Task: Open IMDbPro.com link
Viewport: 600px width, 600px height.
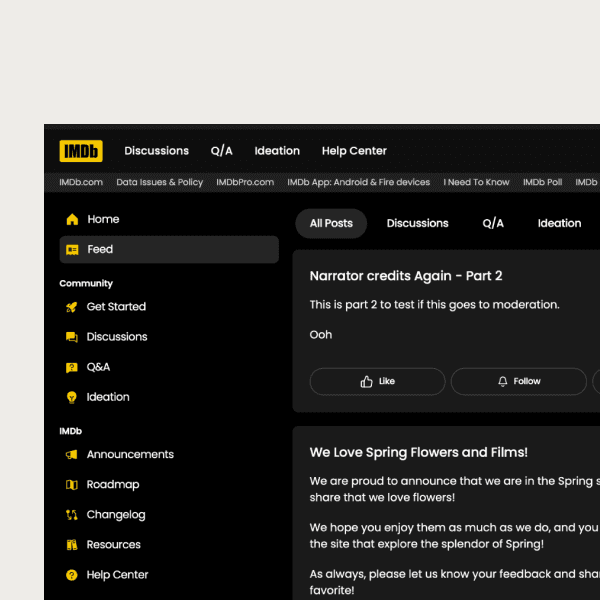Action: tap(245, 182)
